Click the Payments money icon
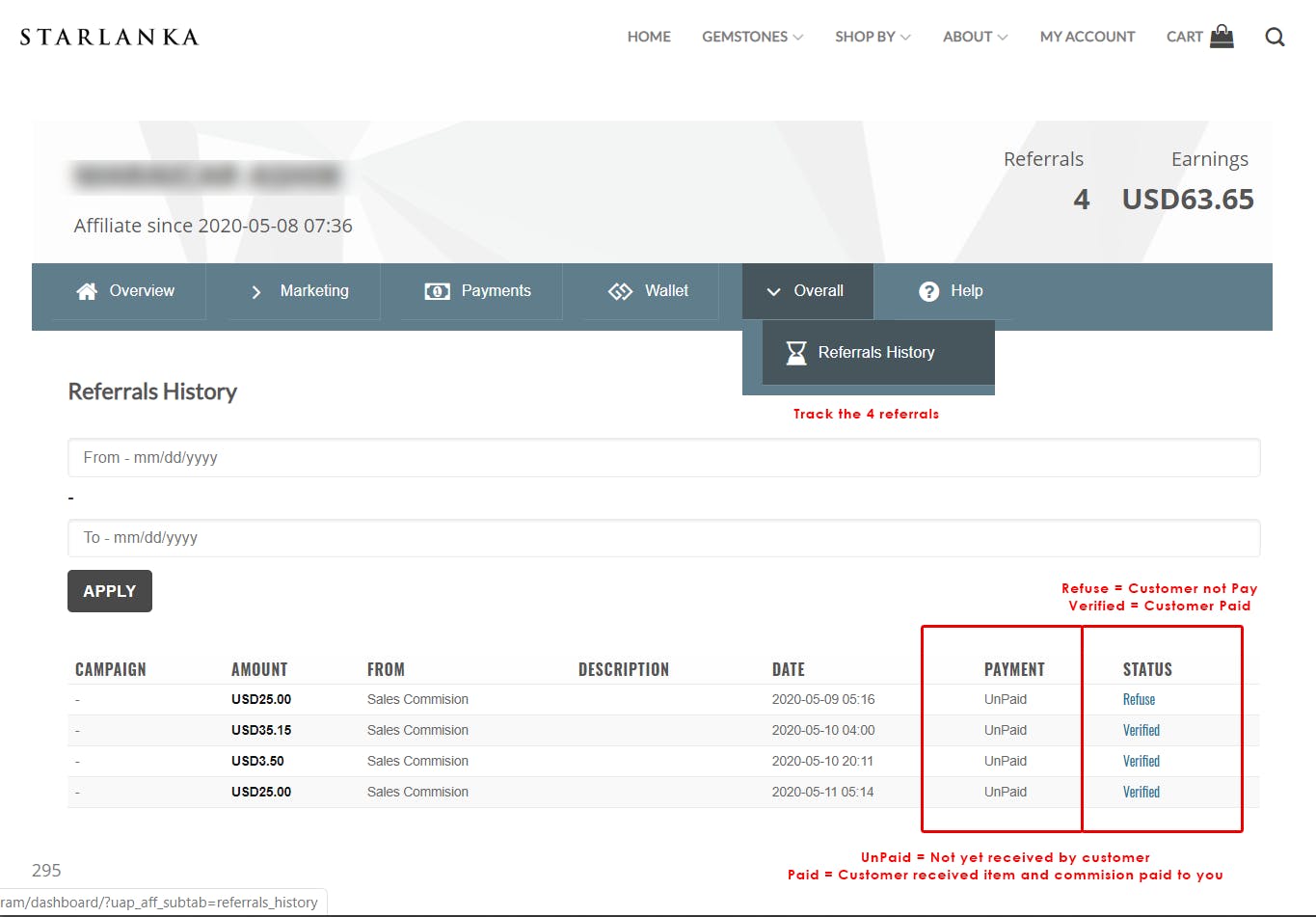1316x917 pixels. tap(437, 291)
